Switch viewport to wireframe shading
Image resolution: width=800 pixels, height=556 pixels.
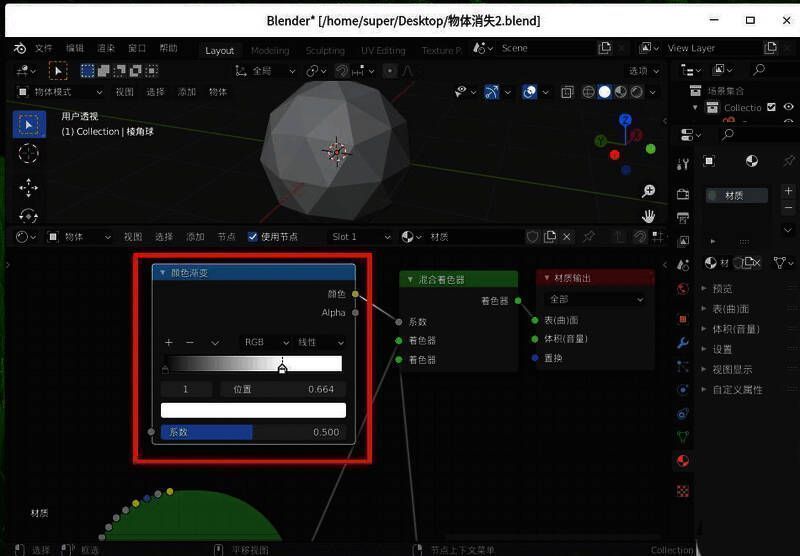[x=588, y=92]
